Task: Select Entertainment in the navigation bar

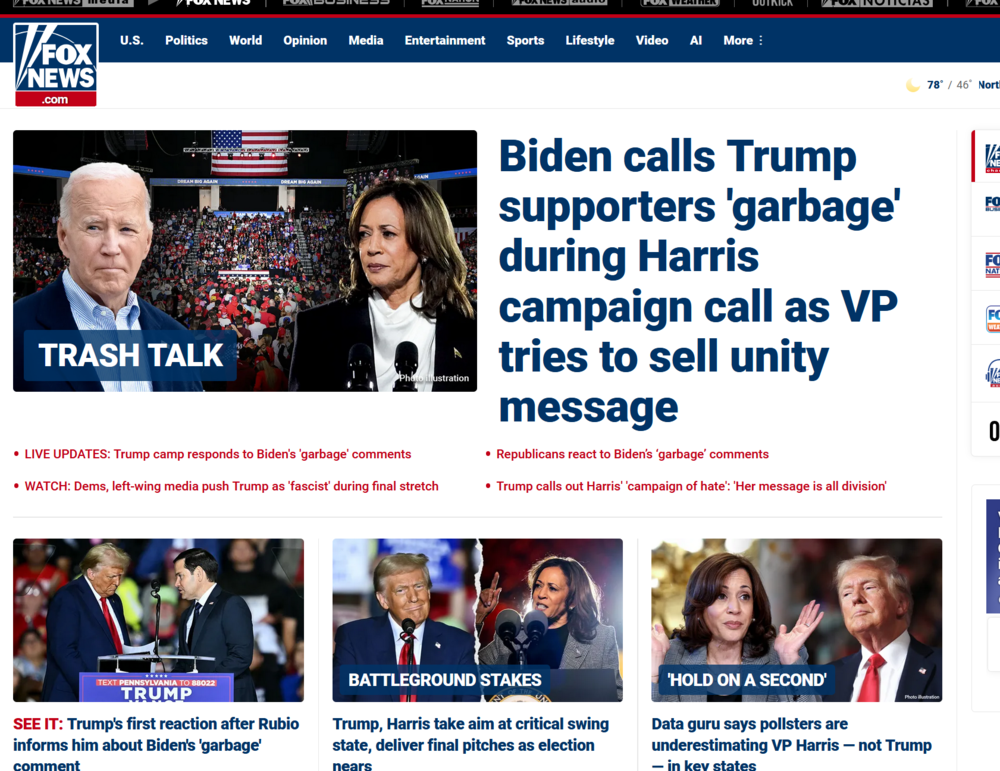Action: [444, 41]
